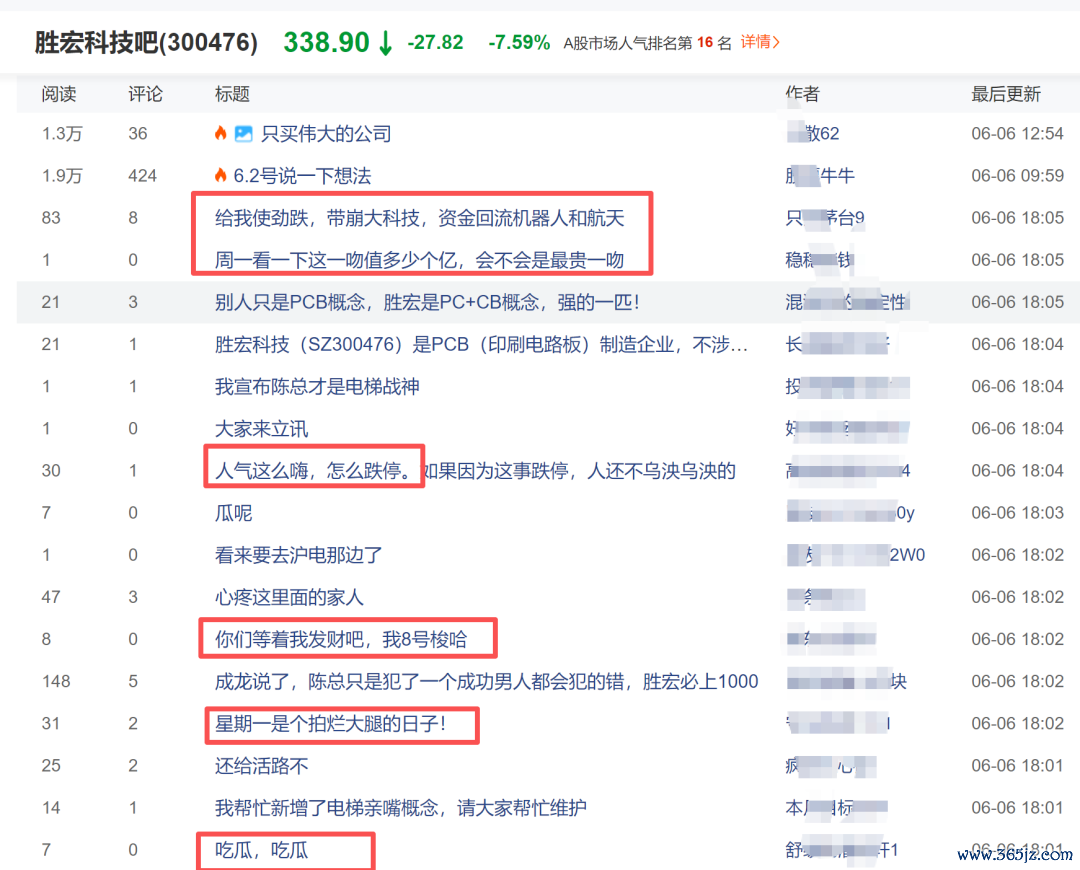Click the 标题 column header
The height and width of the screenshot is (870, 1080).
click(232, 94)
